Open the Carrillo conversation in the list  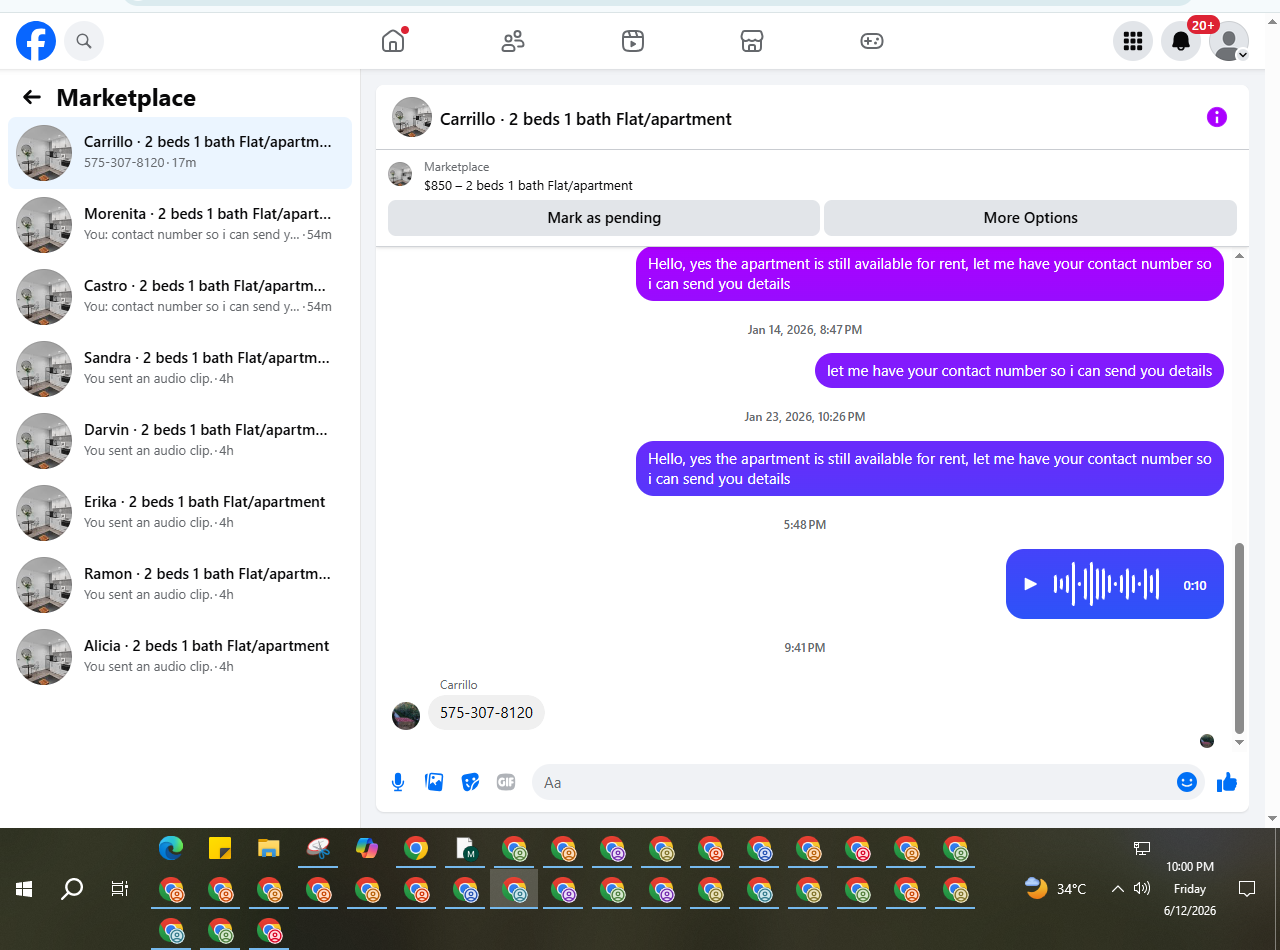pyautogui.click(x=180, y=153)
